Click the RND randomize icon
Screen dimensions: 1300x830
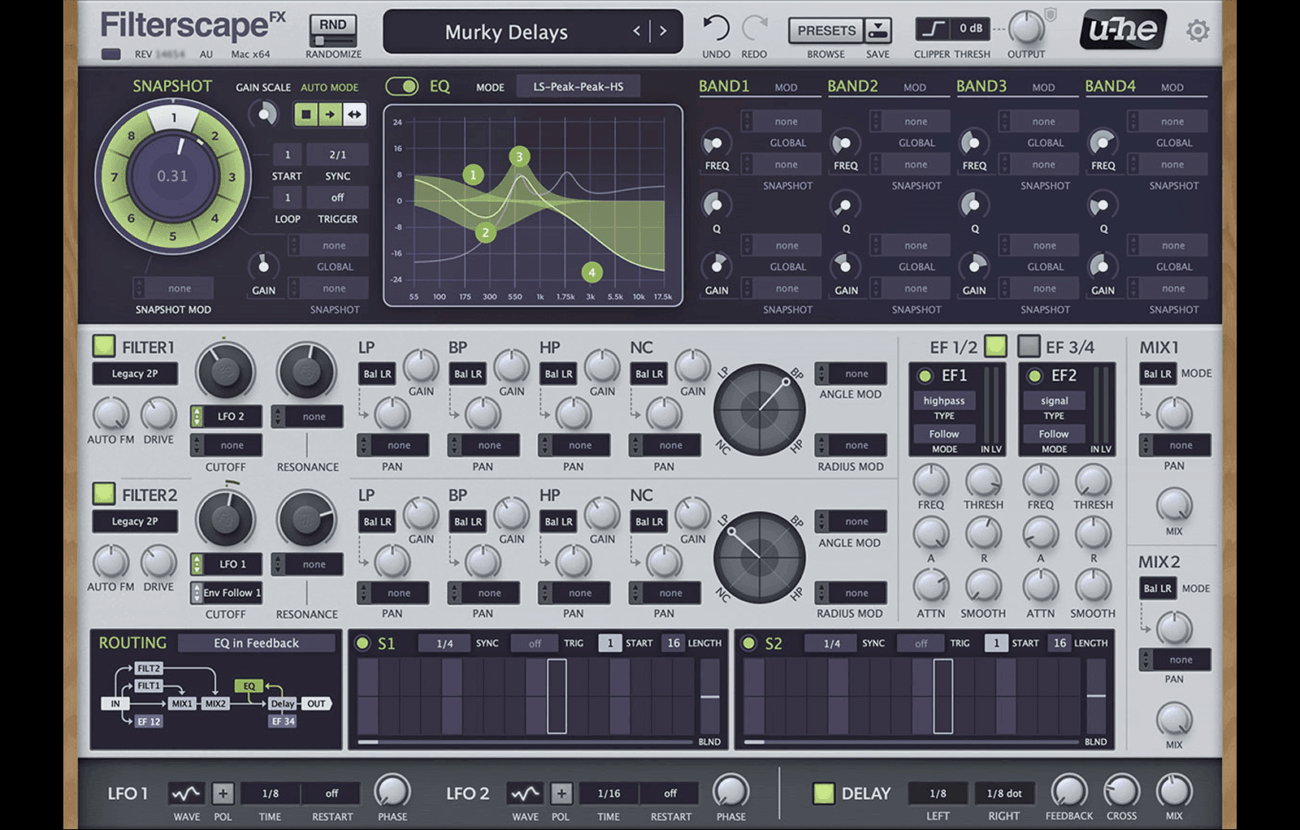tap(333, 30)
